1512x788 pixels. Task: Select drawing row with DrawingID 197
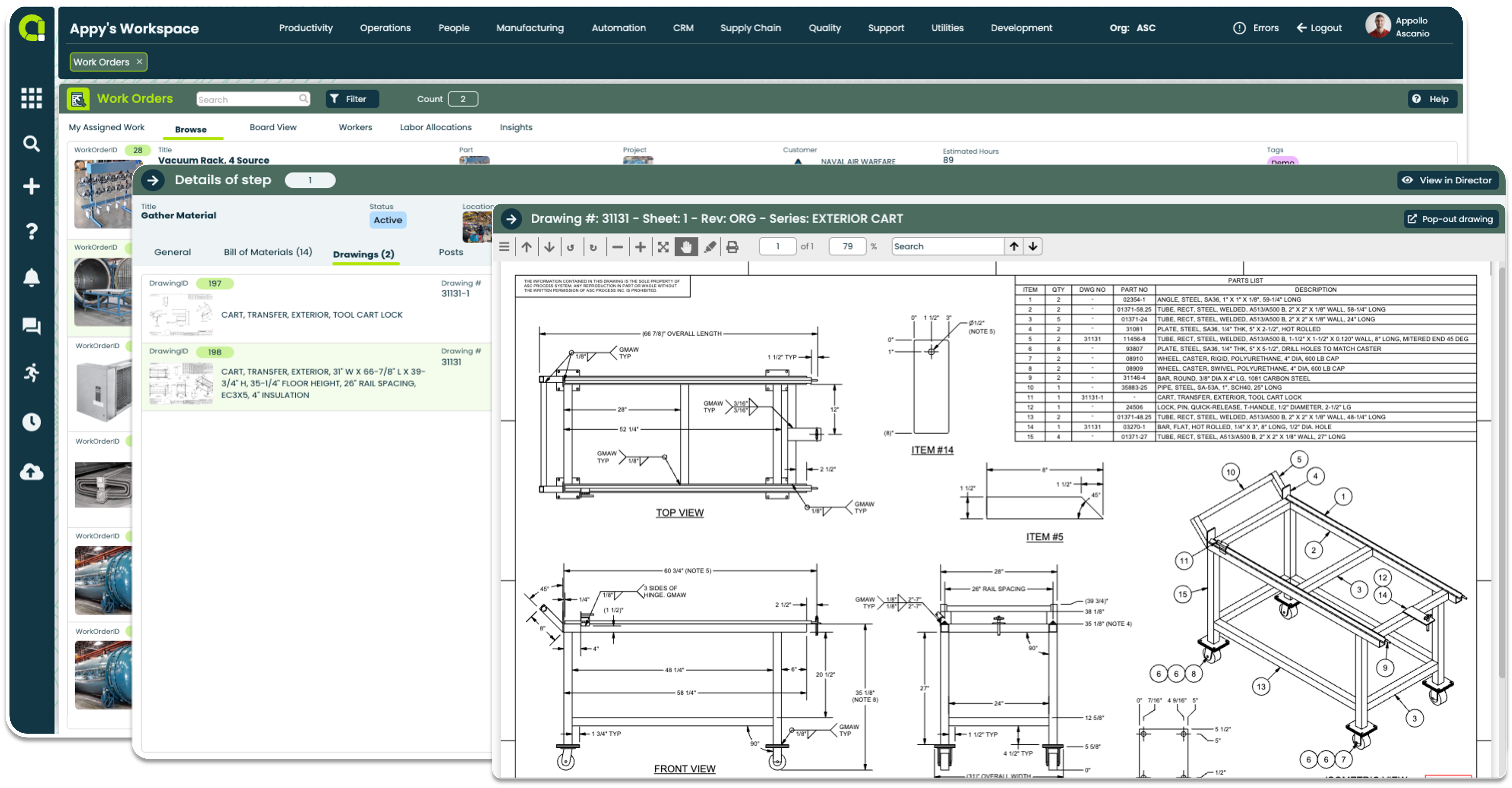[317, 308]
